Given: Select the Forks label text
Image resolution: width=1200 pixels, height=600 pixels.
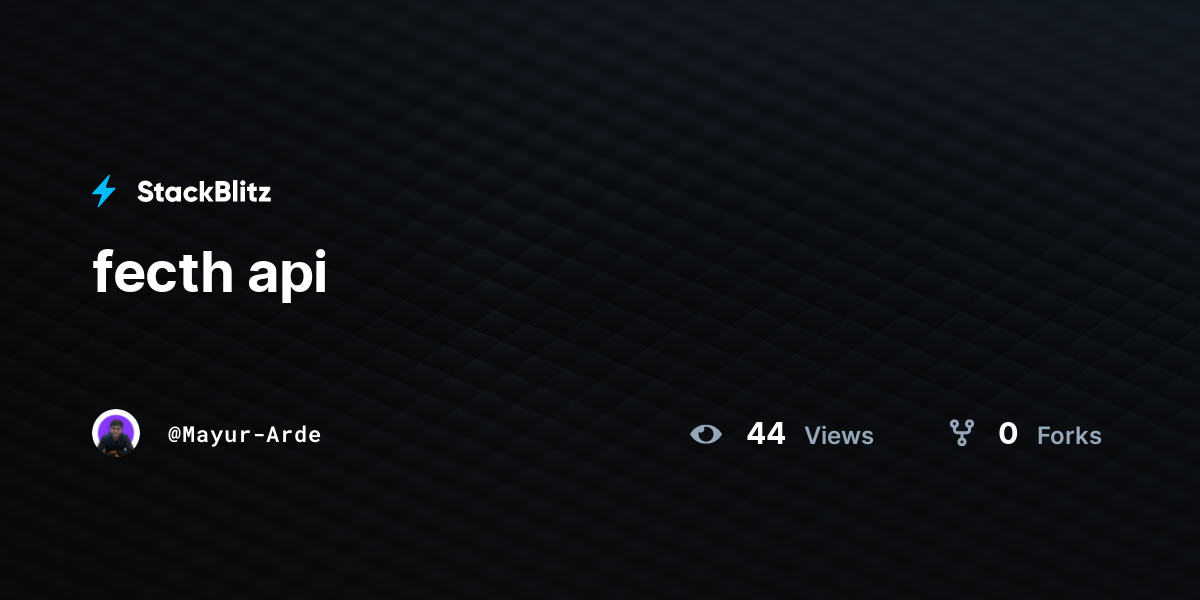Looking at the screenshot, I should click(1069, 435).
